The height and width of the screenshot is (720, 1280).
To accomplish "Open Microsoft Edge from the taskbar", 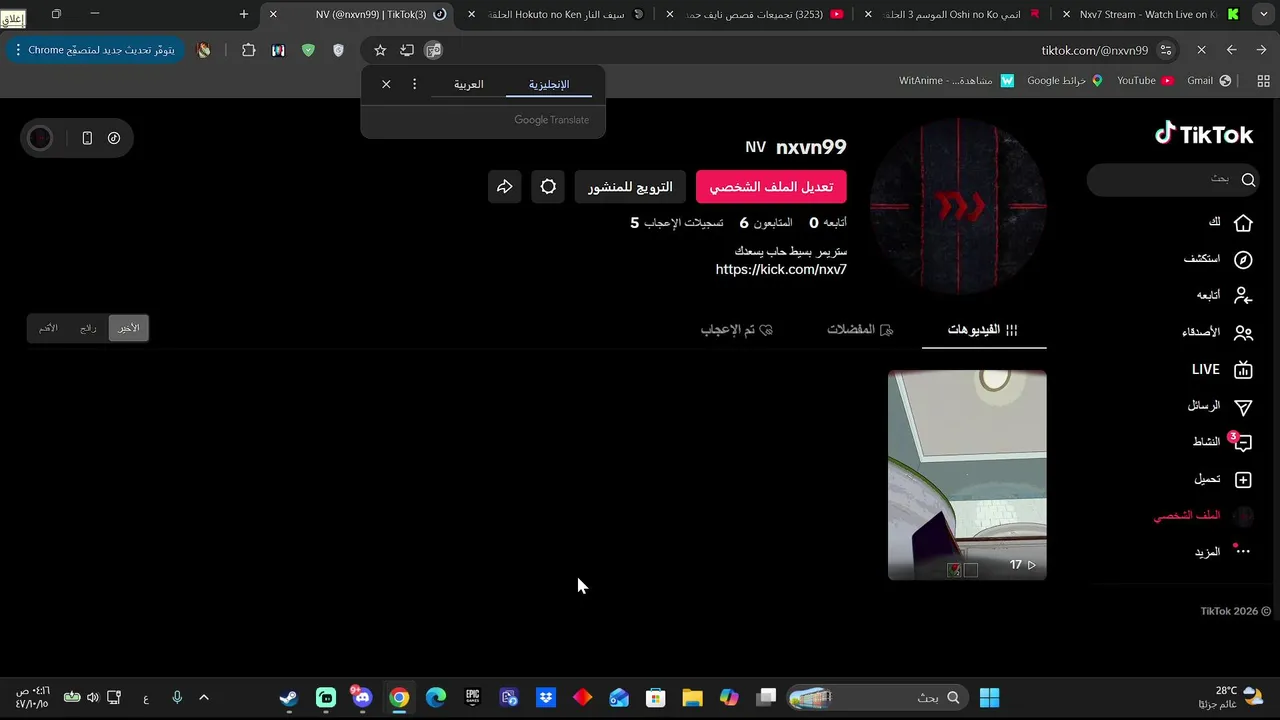I will tap(435, 698).
